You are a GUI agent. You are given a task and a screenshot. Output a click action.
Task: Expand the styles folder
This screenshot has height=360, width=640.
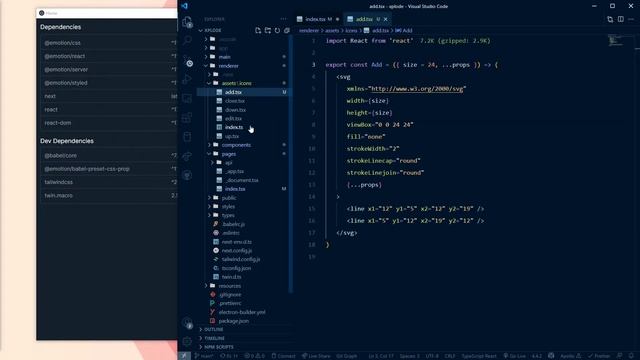tap(228, 207)
